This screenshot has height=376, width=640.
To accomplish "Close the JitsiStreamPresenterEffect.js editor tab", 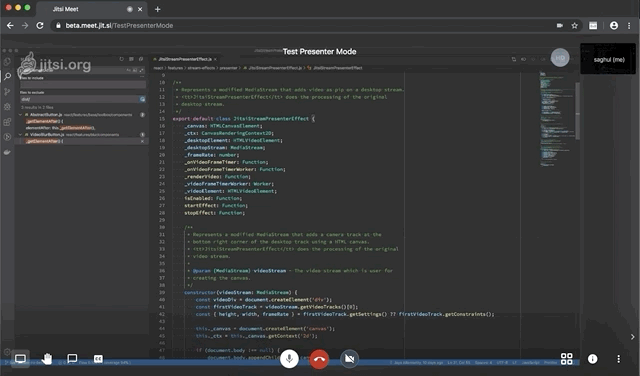I will click(215, 59).
